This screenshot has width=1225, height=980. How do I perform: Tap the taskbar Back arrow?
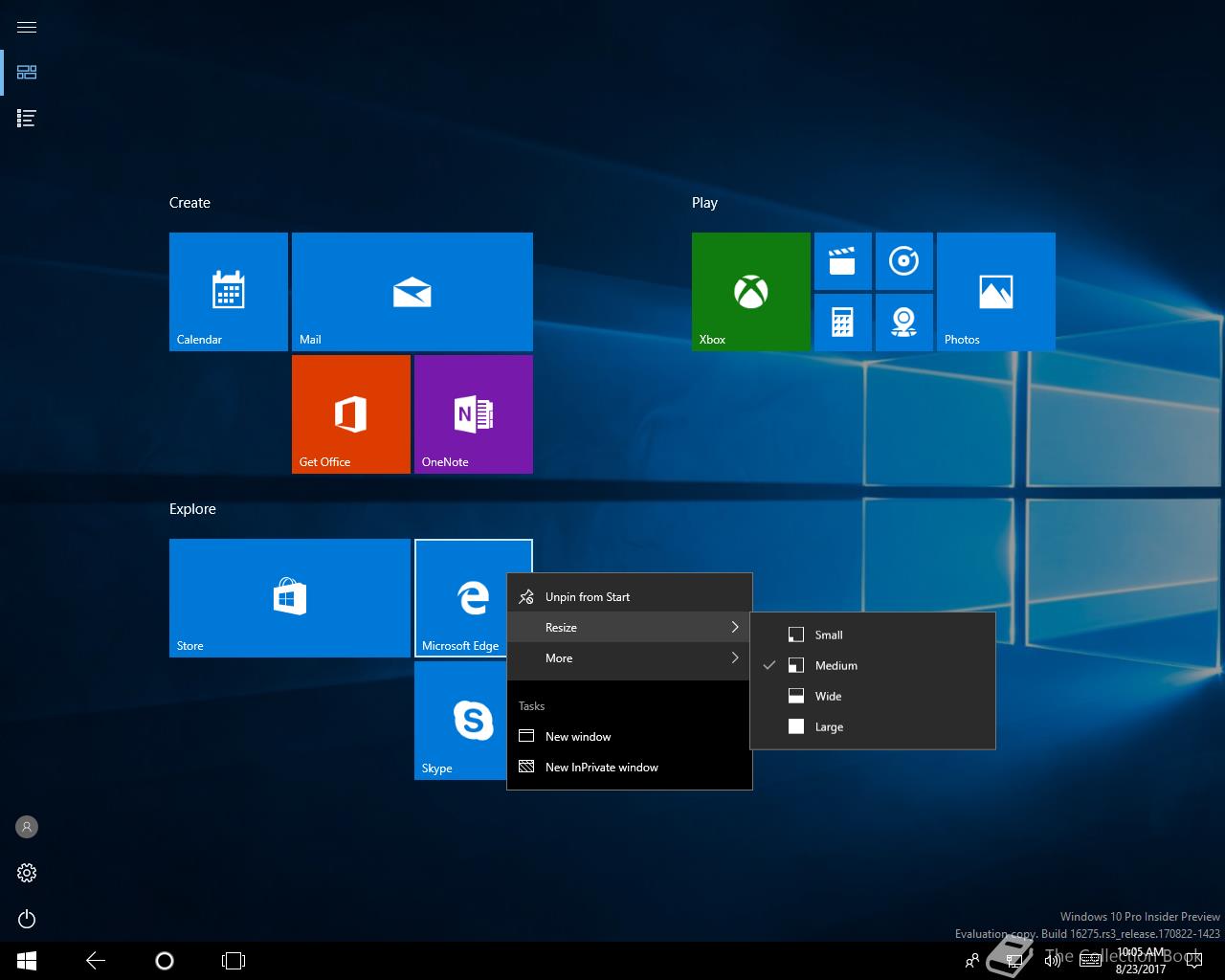96,961
